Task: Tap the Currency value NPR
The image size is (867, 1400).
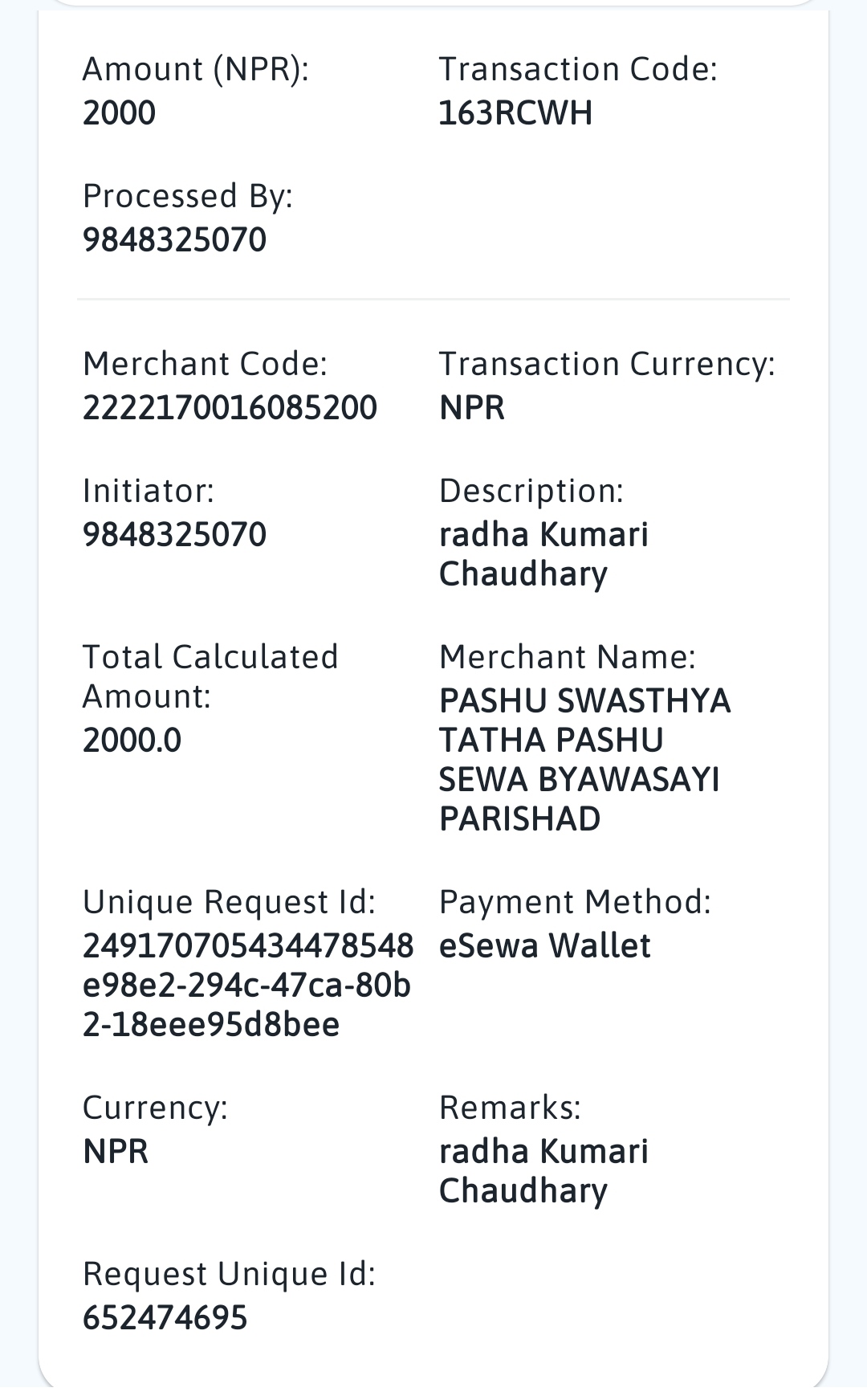Action: click(116, 1151)
